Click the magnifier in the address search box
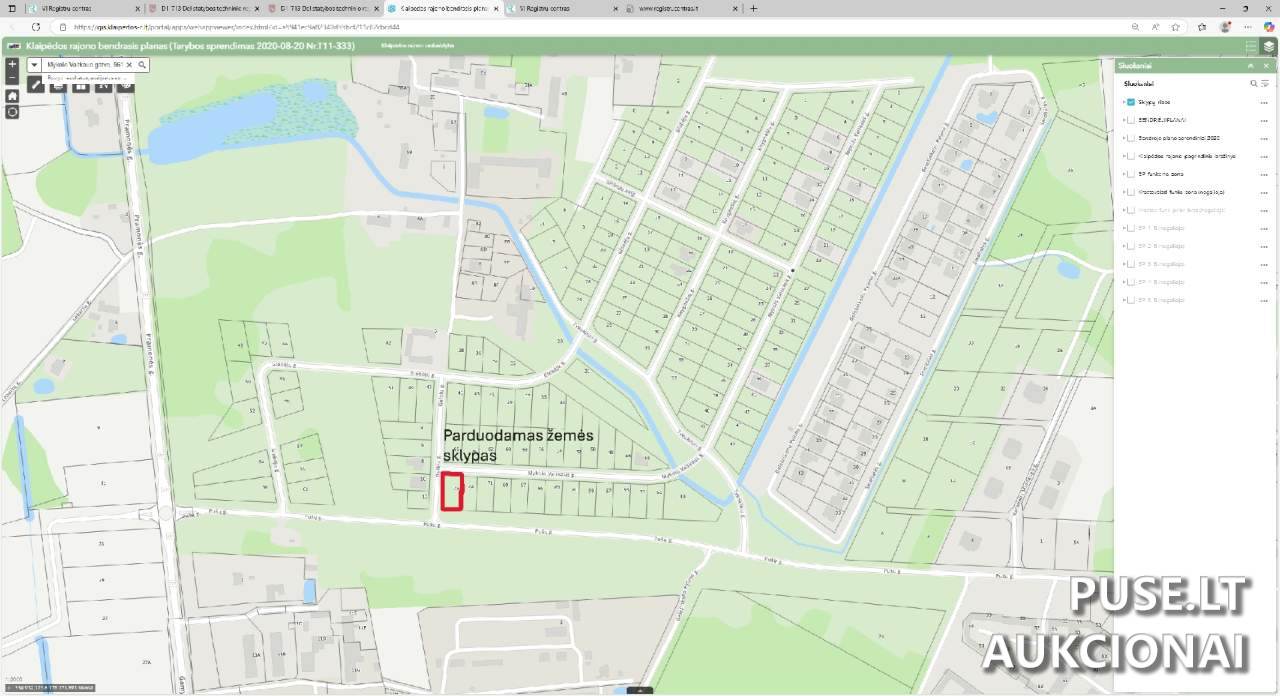The image size is (1280, 696). pos(142,64)
